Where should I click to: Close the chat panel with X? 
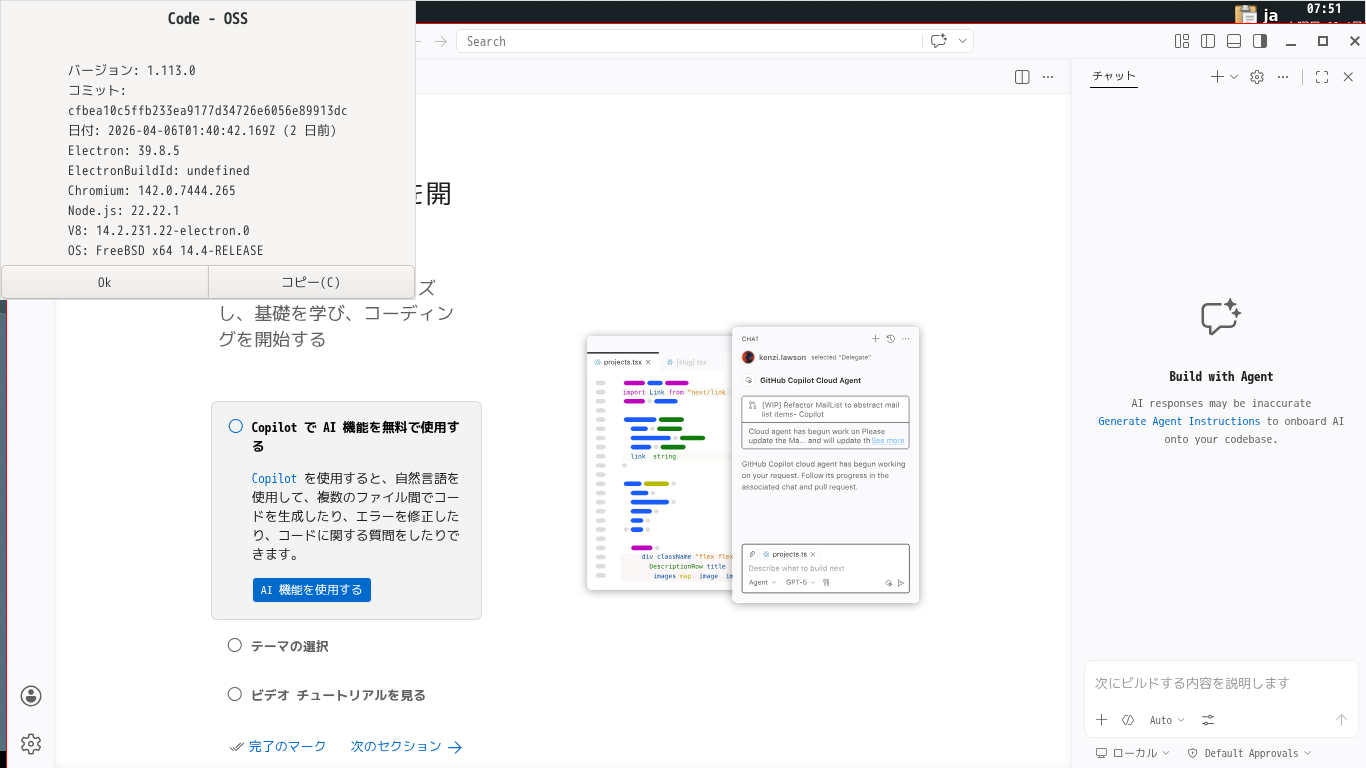click(1348, 77)
